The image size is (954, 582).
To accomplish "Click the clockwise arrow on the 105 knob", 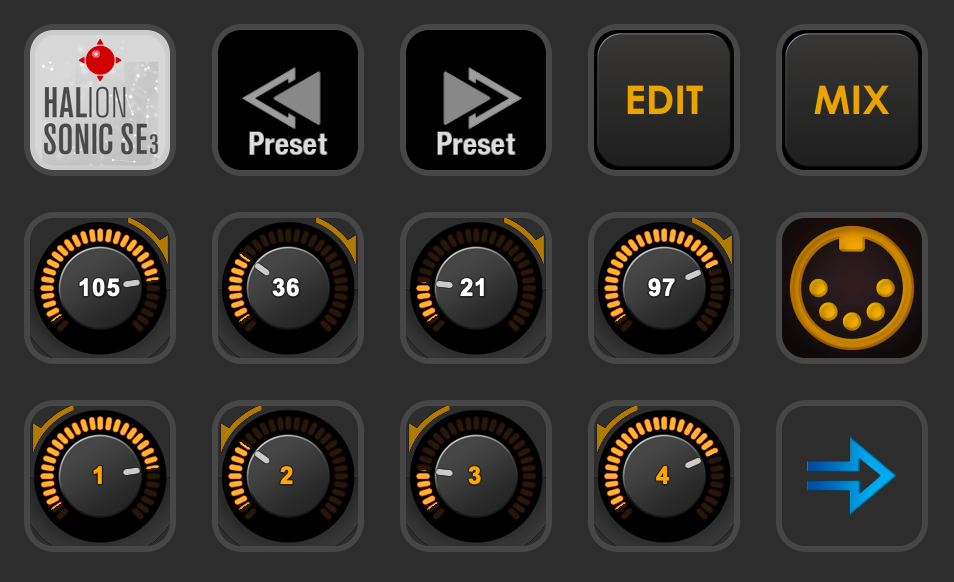I will [x=152, y=238].
